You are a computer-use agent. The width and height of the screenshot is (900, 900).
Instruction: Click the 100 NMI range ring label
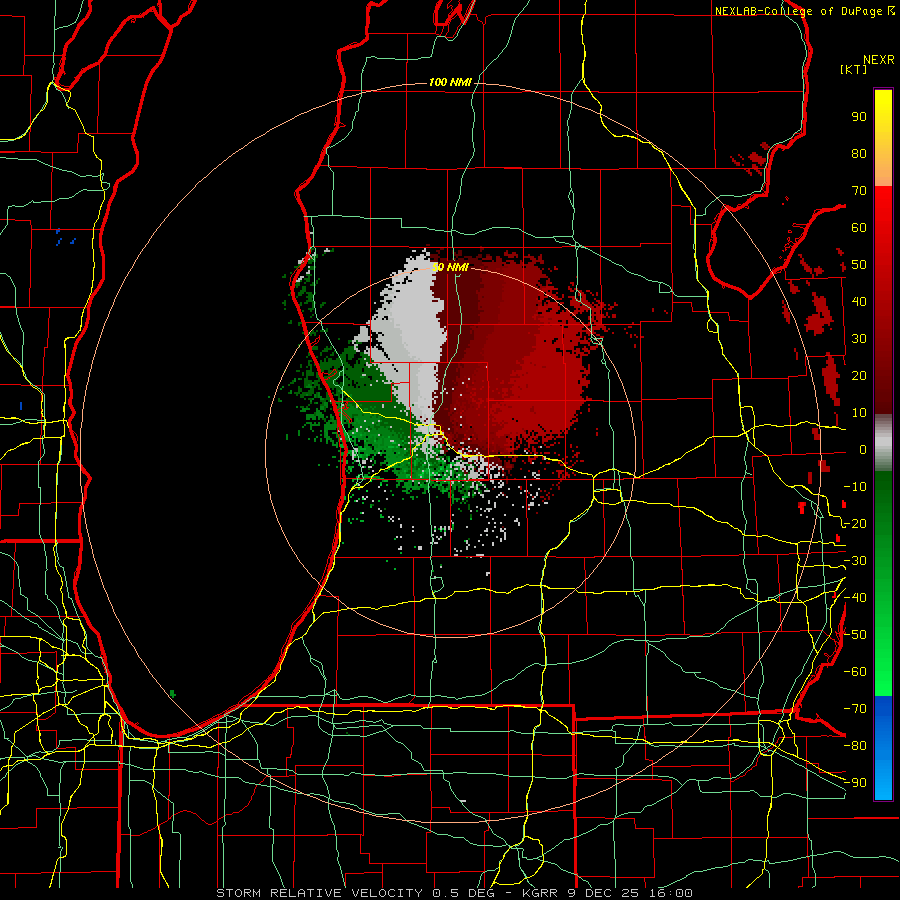(x=450, y=83)
